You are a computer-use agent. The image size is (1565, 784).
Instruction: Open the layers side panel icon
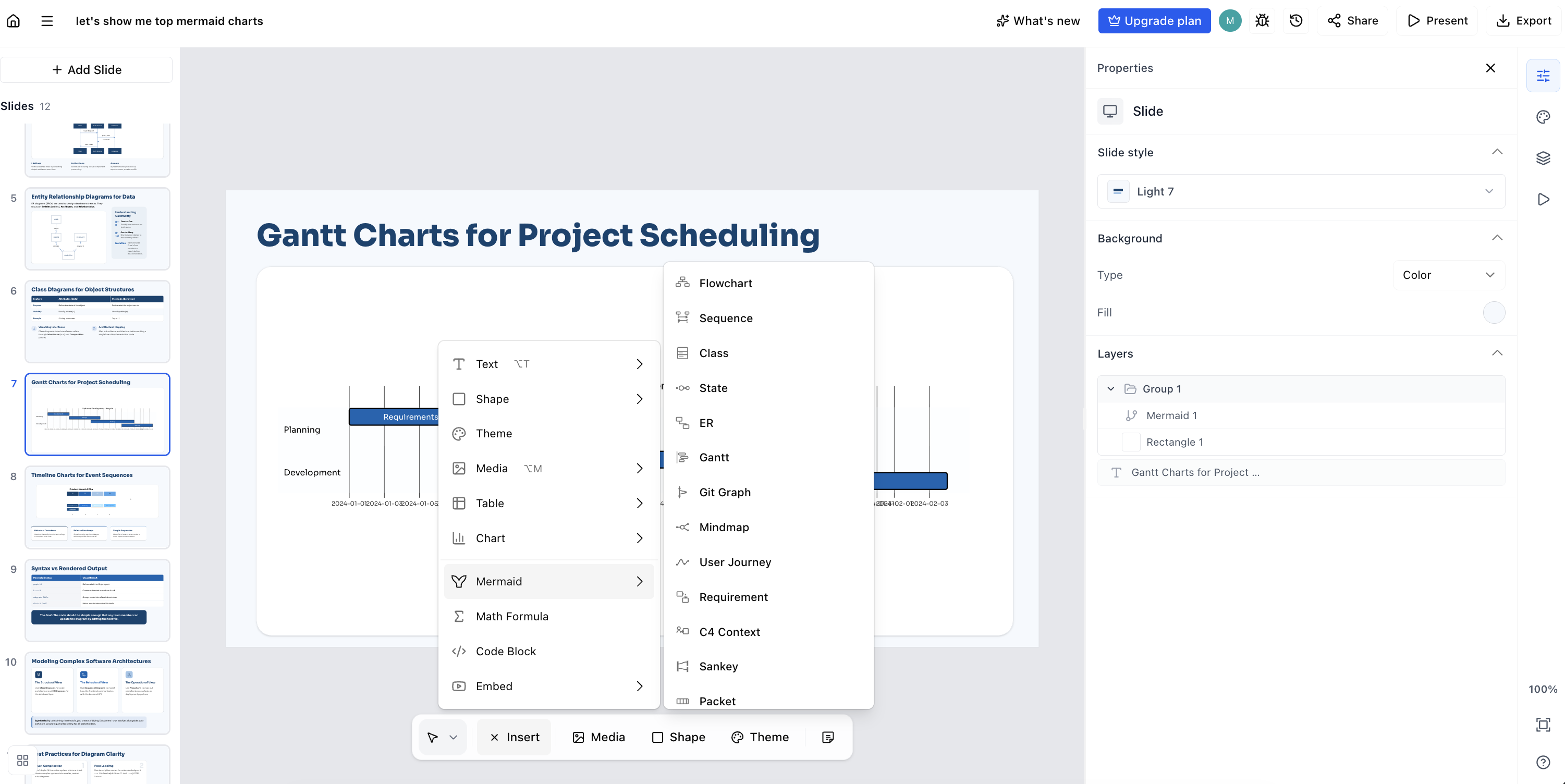(x=1543, y=158)
